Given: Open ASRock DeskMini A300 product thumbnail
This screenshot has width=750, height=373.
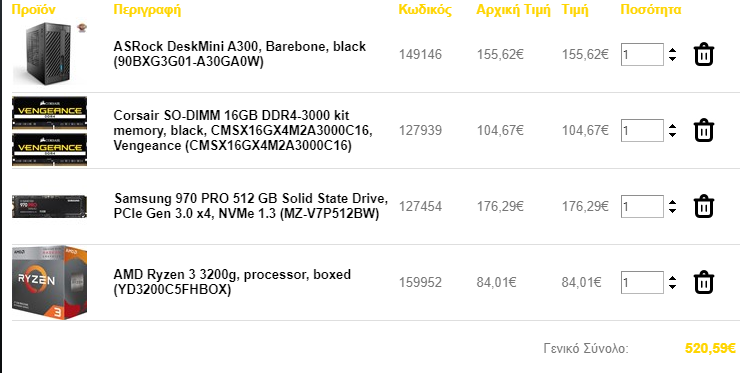Looking at the screenshot, I should tap(50, 54).
